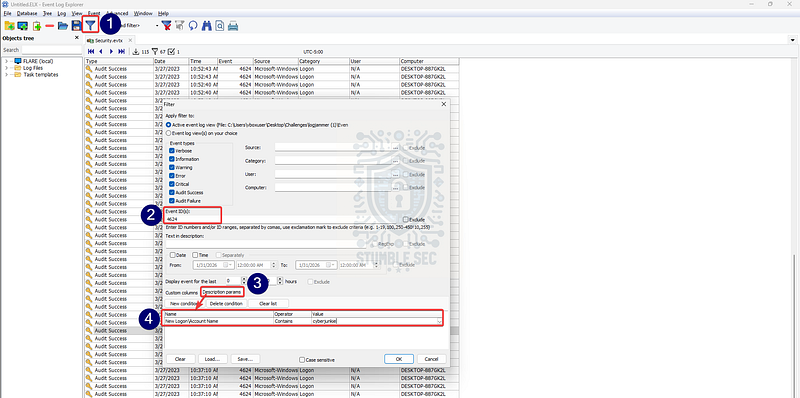Click the clear filter red X funnel icon

pos(166,25)
